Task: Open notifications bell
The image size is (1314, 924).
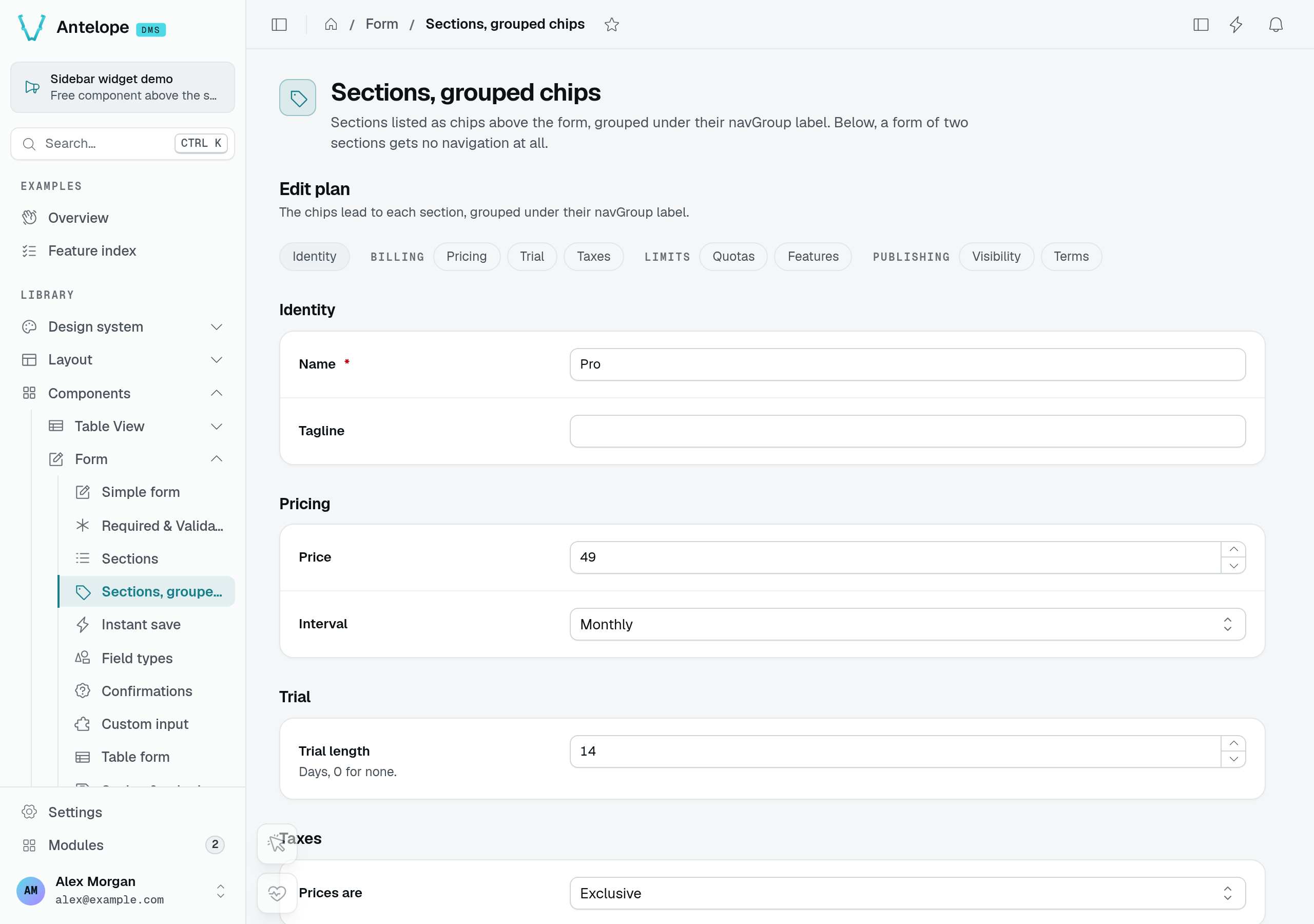Action: click(1276, 25)
